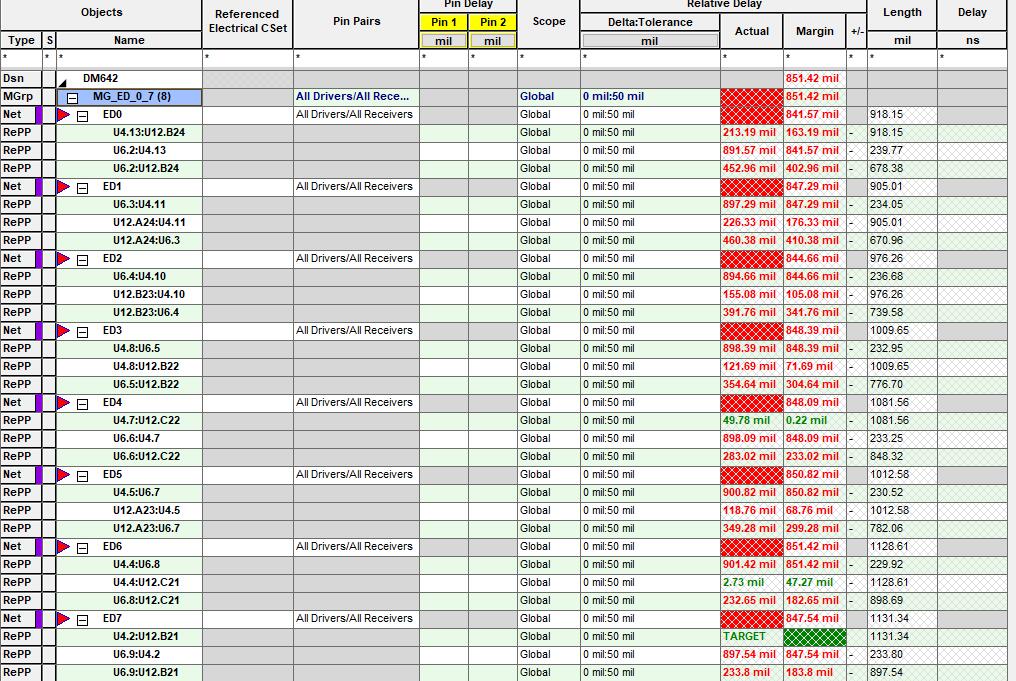Select the Pin 2 column header
This screenshot has height=681, width=1016.
click(x=493, y=22)
